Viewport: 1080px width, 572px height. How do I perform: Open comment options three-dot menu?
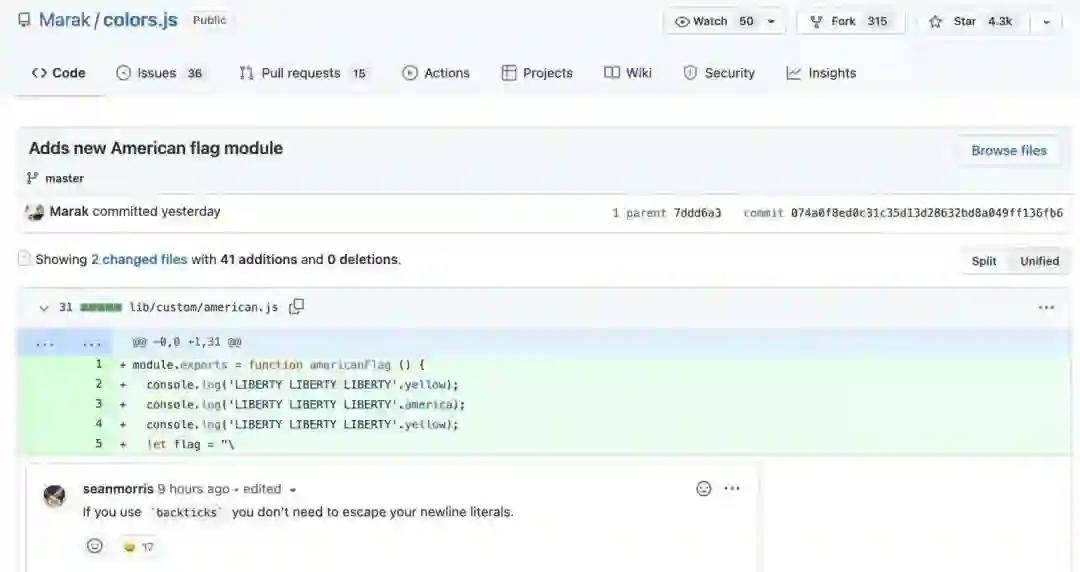(733, 488)
